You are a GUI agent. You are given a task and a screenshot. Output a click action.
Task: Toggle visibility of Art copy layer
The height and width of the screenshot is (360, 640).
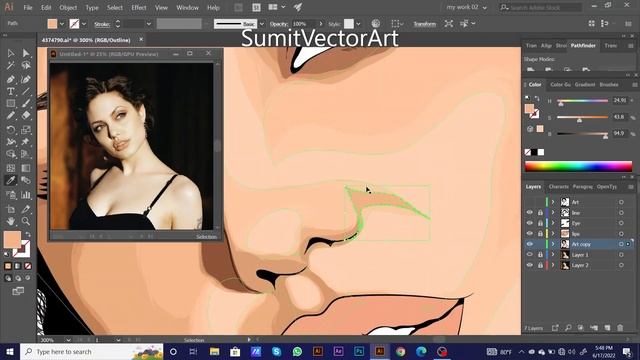(529, 244)
